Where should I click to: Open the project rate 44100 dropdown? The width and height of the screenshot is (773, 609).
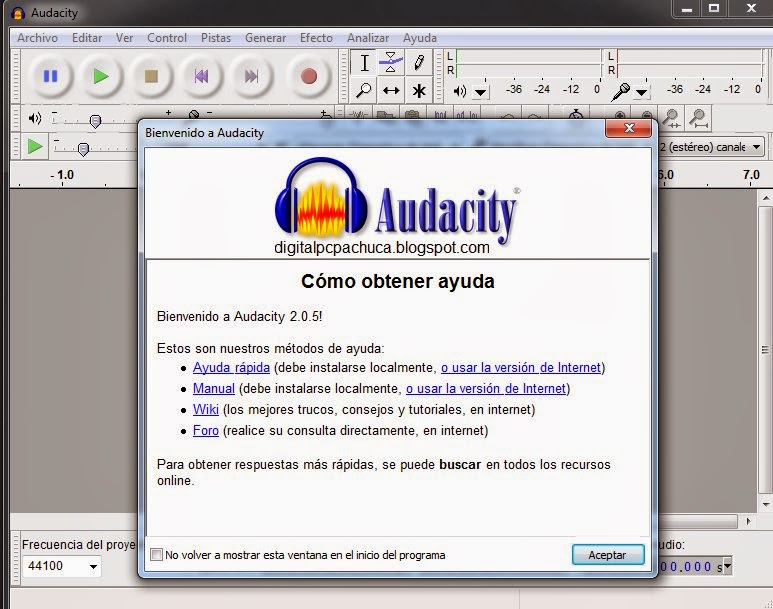point(93,566)
